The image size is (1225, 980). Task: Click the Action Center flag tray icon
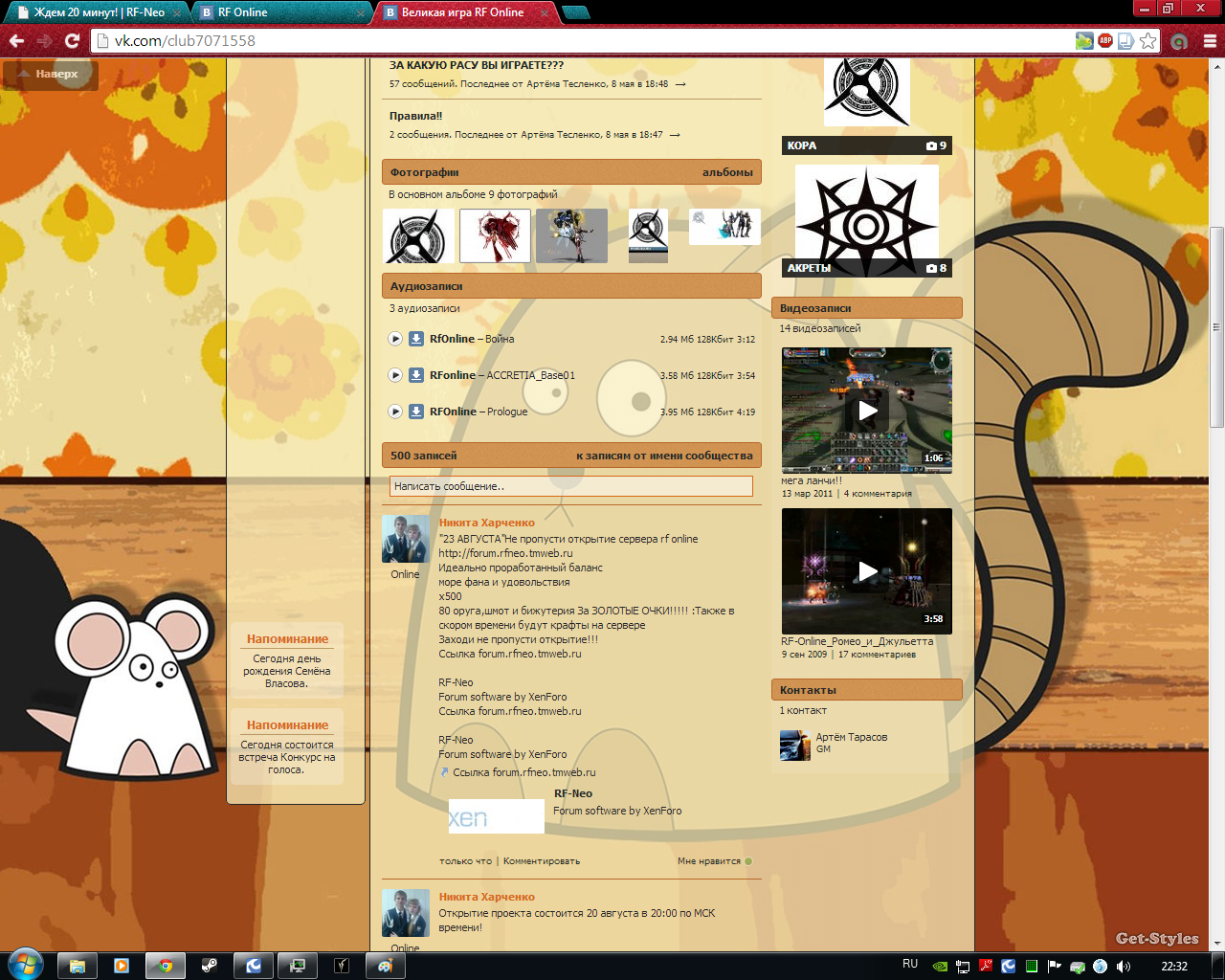click(1055, 966)
